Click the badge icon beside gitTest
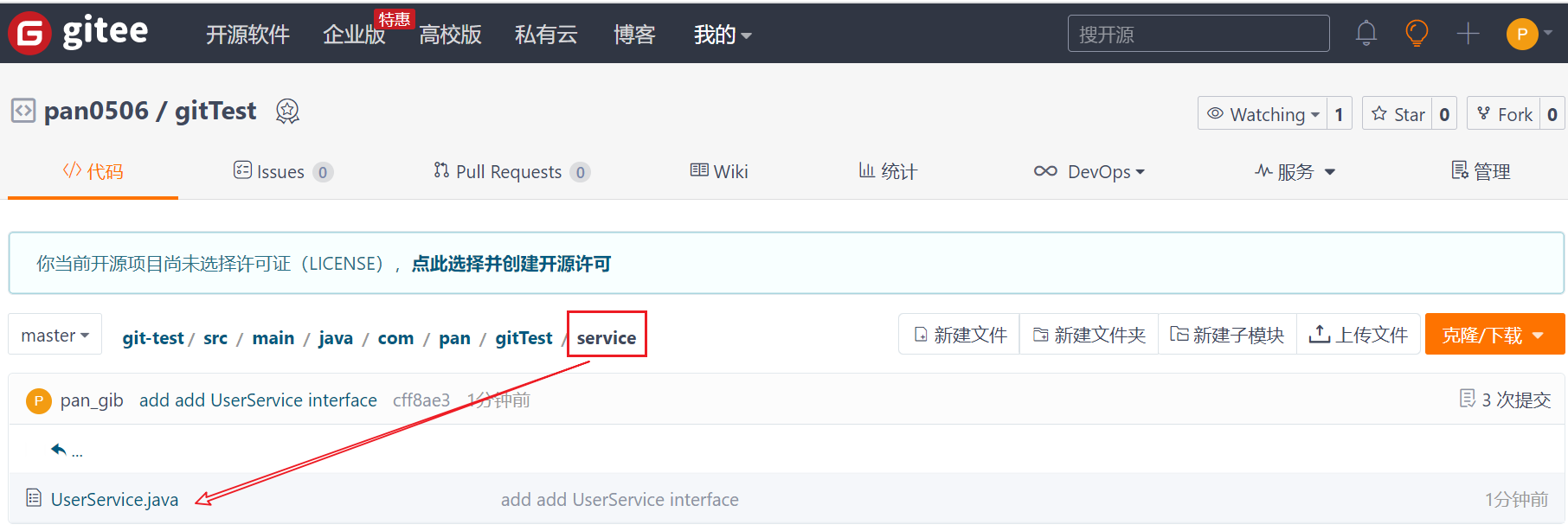This screenshot has width=1568, height=531. point(287,112)
